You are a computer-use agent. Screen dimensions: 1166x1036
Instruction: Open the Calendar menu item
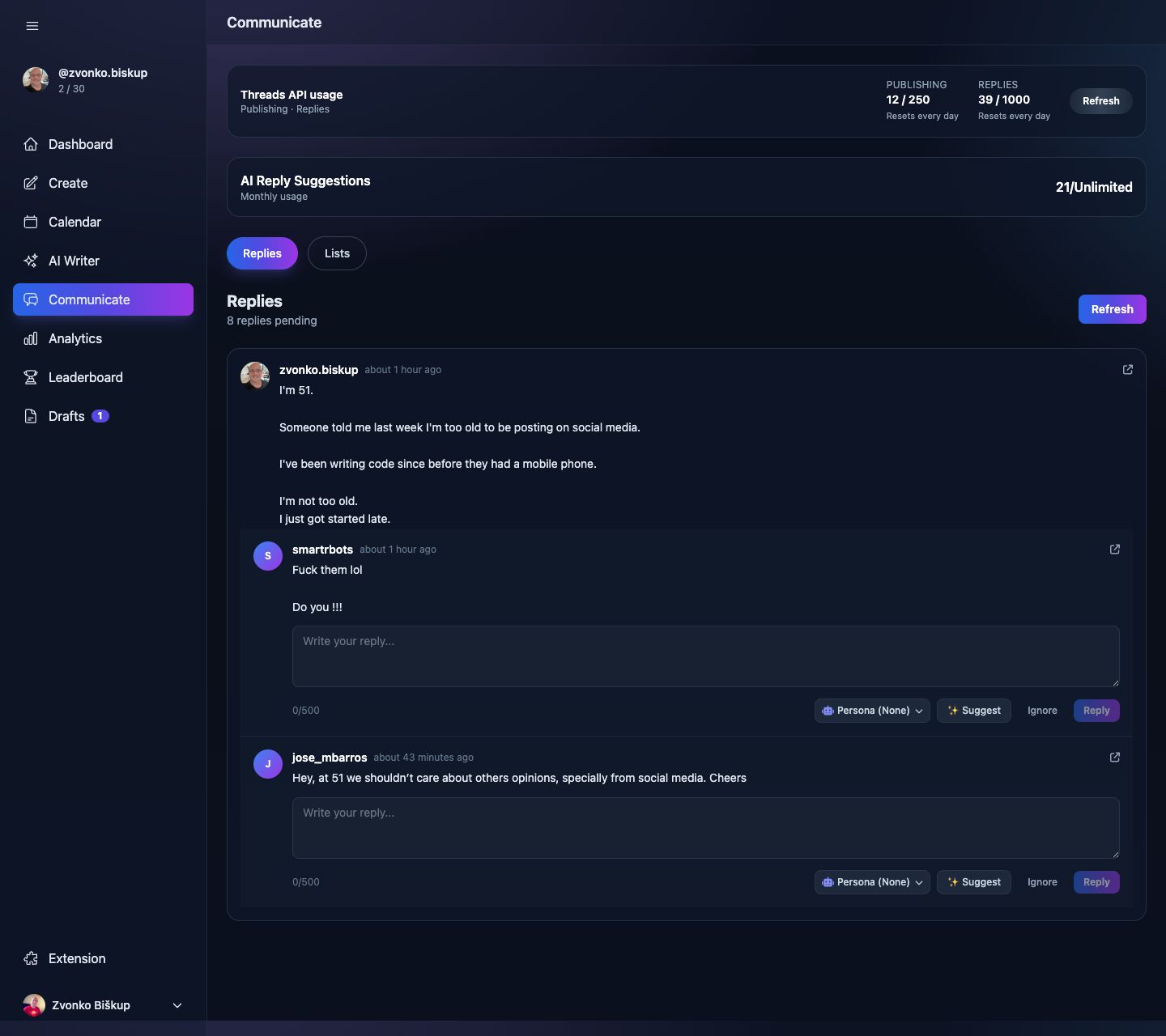tap(103, 222)
